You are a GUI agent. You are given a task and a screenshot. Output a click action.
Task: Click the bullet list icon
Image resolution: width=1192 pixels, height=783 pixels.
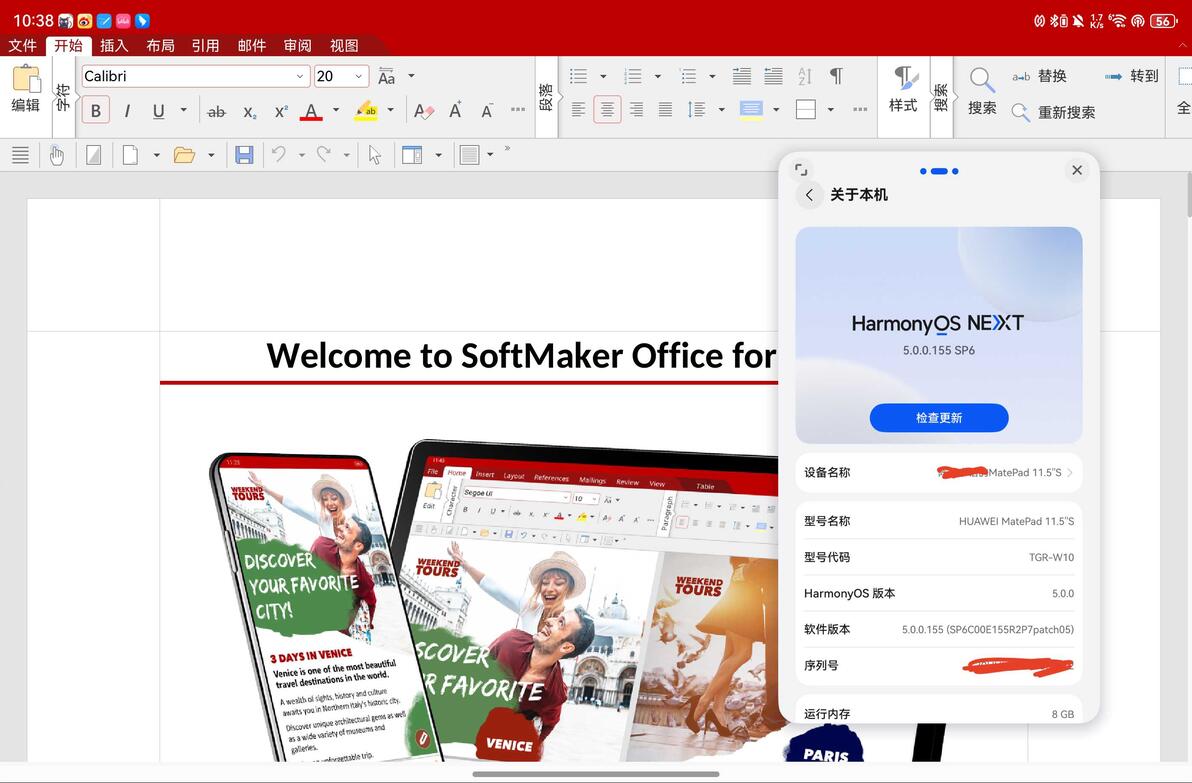point(579,76)
